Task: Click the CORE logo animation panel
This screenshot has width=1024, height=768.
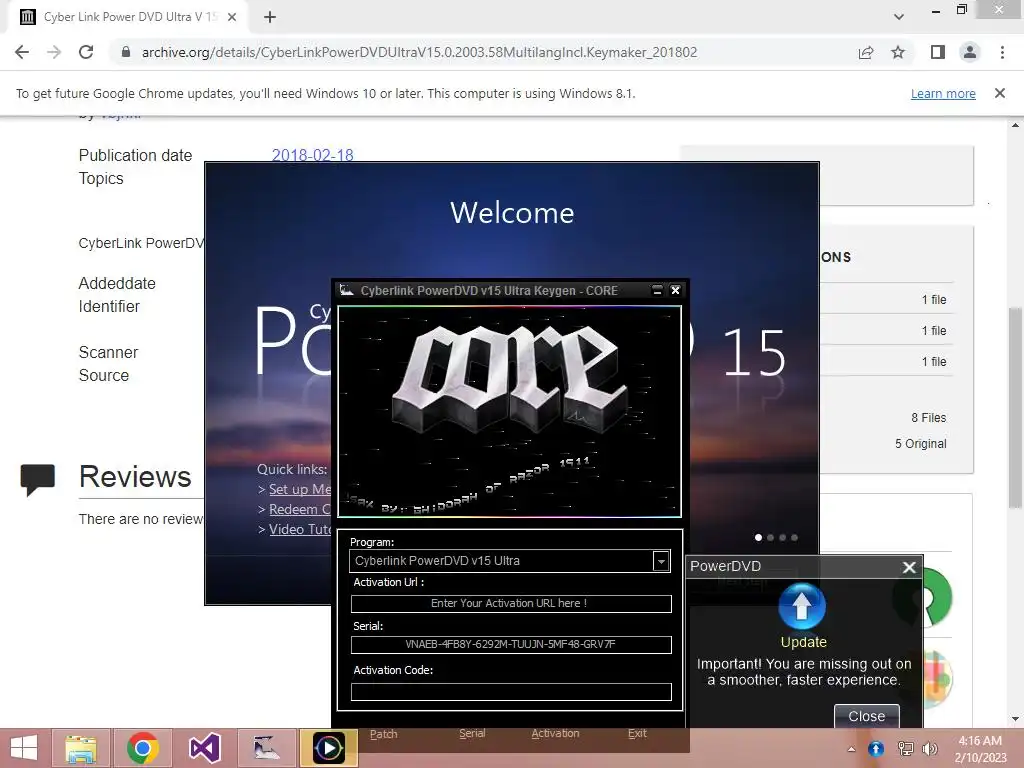Action: (x=509, y=411)
